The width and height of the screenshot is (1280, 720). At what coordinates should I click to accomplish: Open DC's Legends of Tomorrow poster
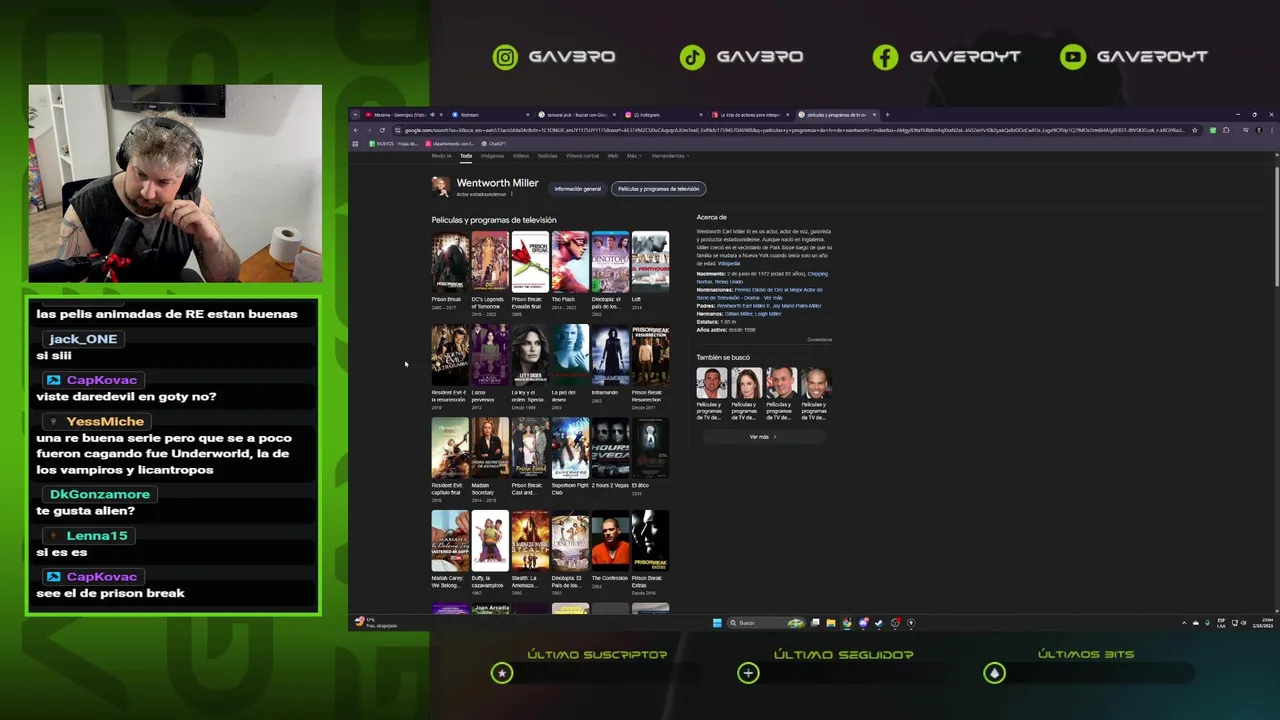pos(490,261)
